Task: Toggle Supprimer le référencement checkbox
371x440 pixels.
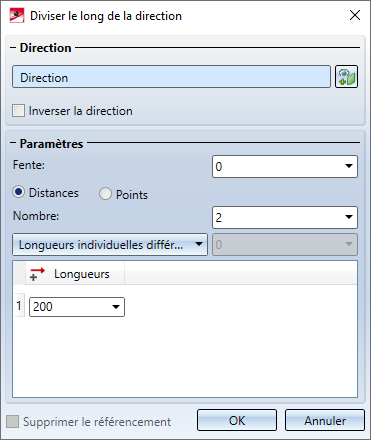Action: [x=13, y=421]
